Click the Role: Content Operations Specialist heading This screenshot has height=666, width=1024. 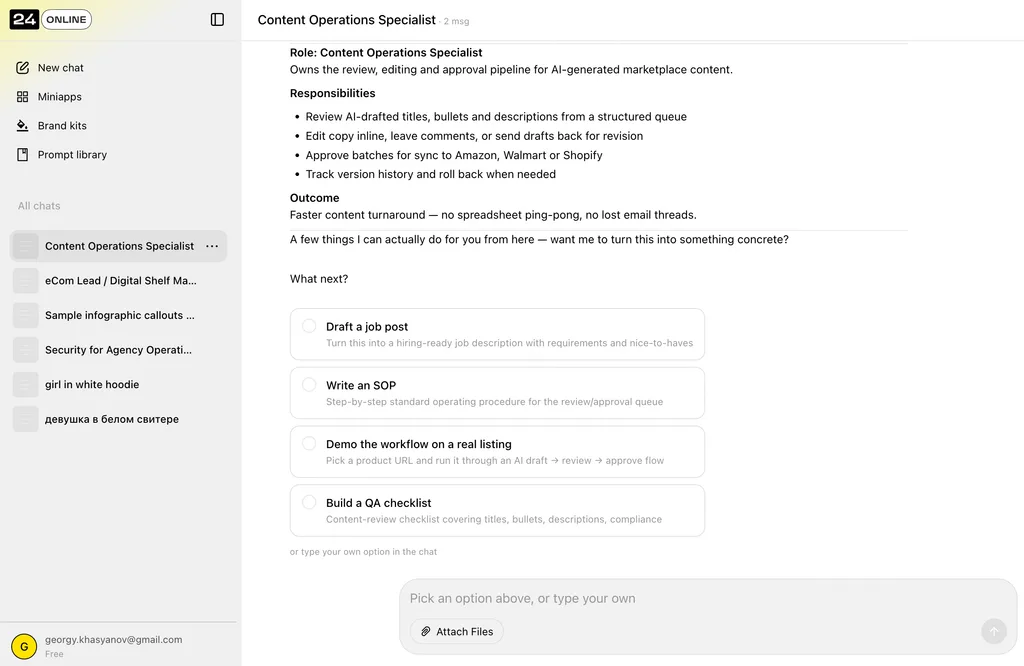(386, 53)
